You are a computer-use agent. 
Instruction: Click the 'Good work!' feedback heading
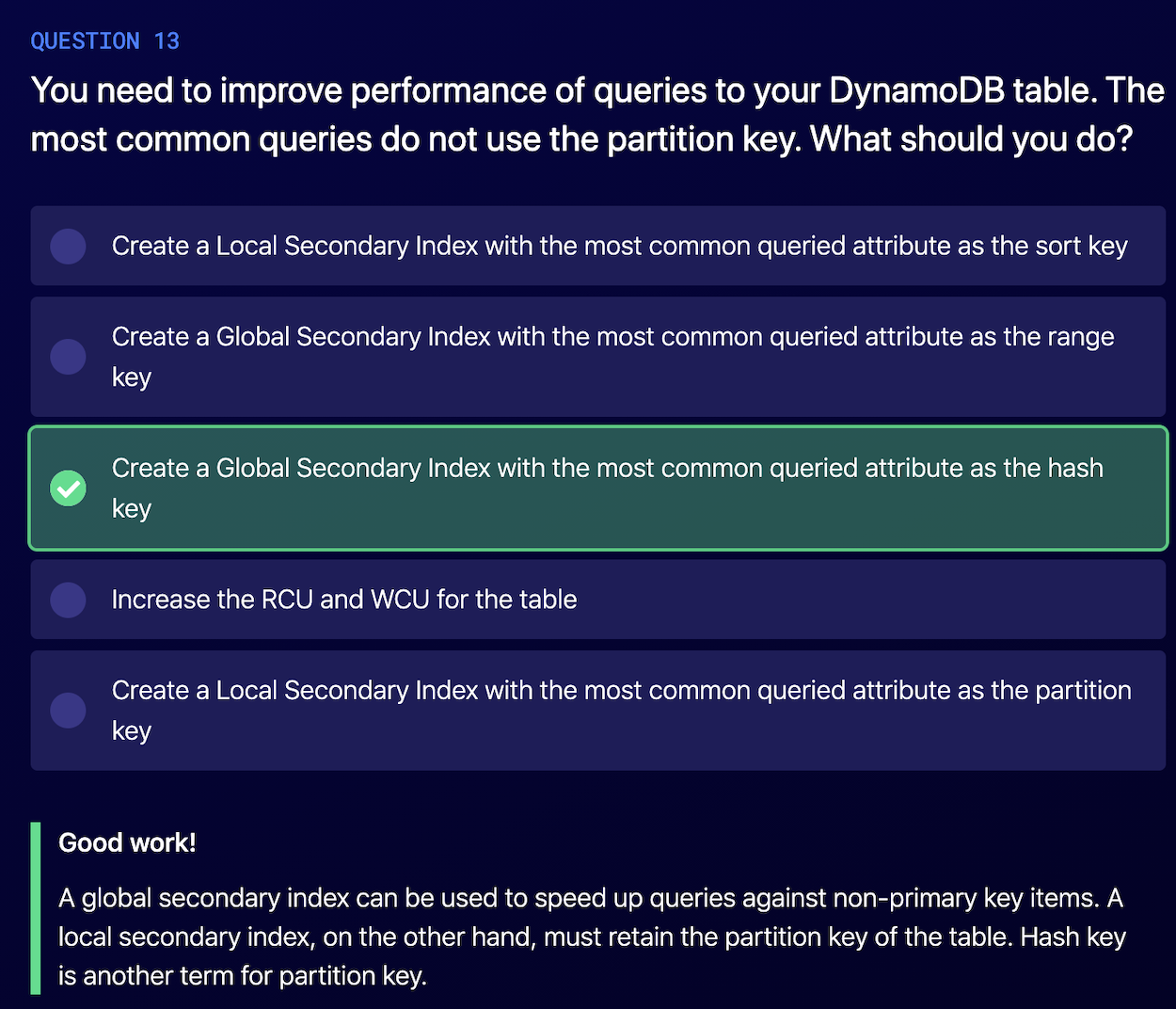tap(127, 842)
